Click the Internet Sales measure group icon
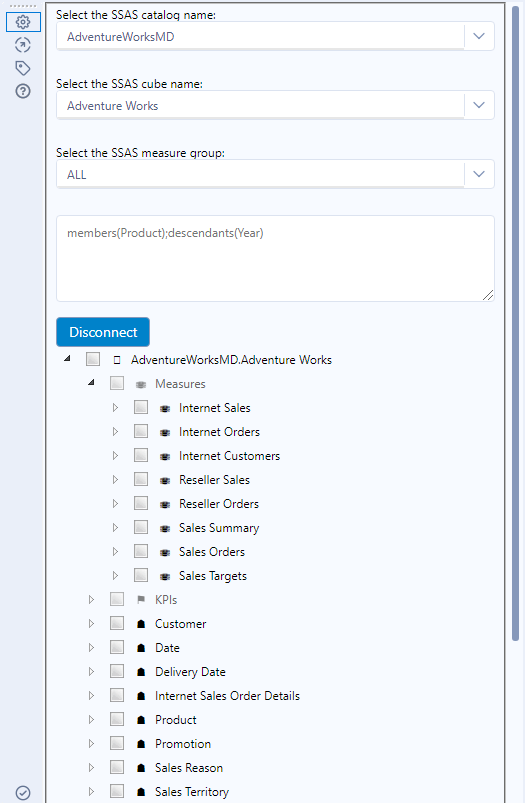Screen dimensions: 525x803 click(165, 408)
